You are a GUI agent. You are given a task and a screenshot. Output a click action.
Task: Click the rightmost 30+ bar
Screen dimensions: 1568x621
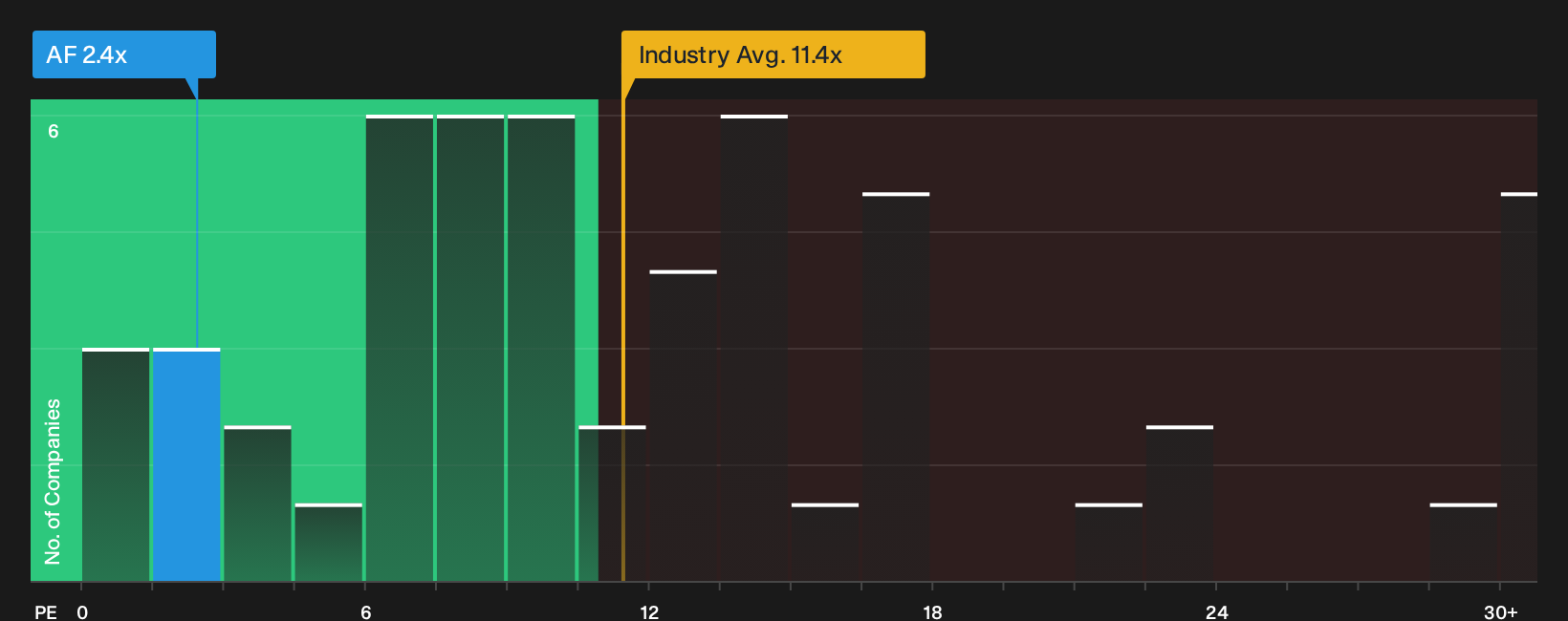1519,387
